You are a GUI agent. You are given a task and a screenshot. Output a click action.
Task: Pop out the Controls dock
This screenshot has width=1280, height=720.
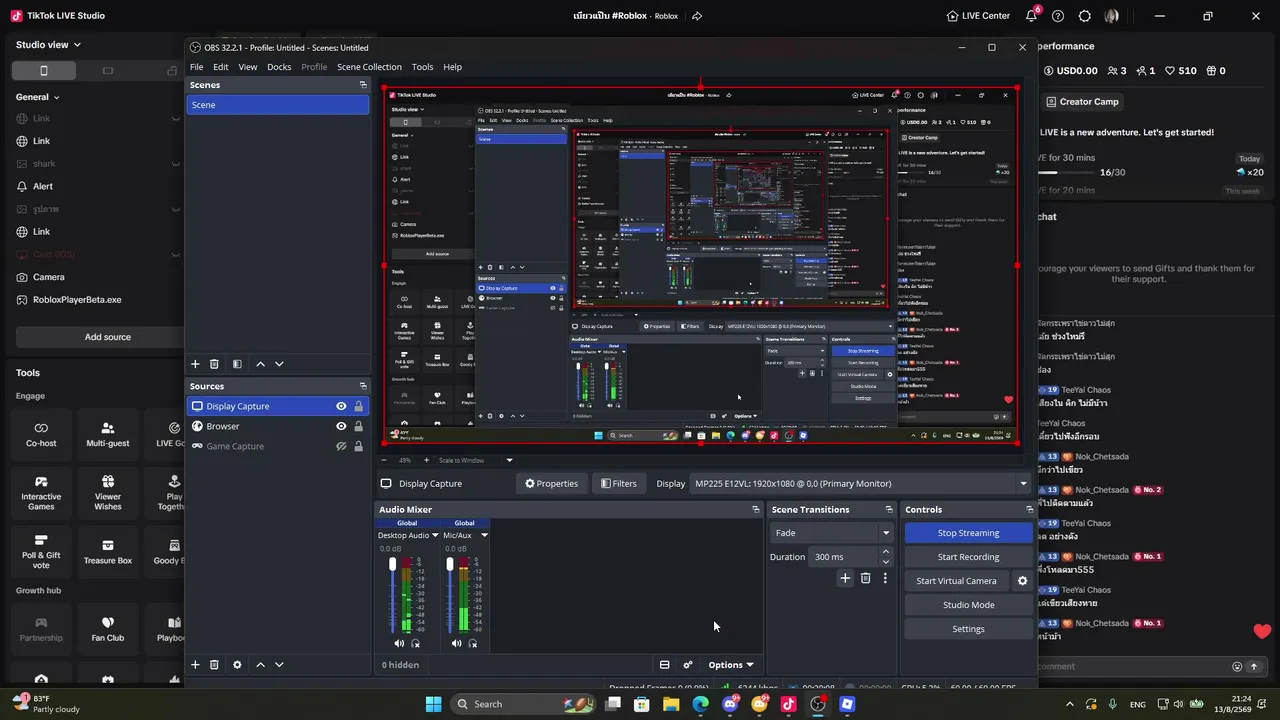point(1029,509)
